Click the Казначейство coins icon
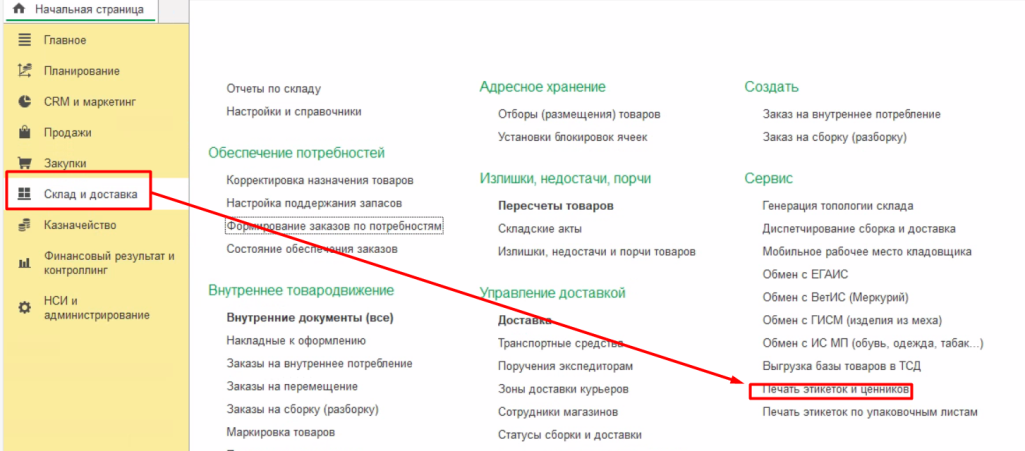1025x451 pixels. pos(24,226)
